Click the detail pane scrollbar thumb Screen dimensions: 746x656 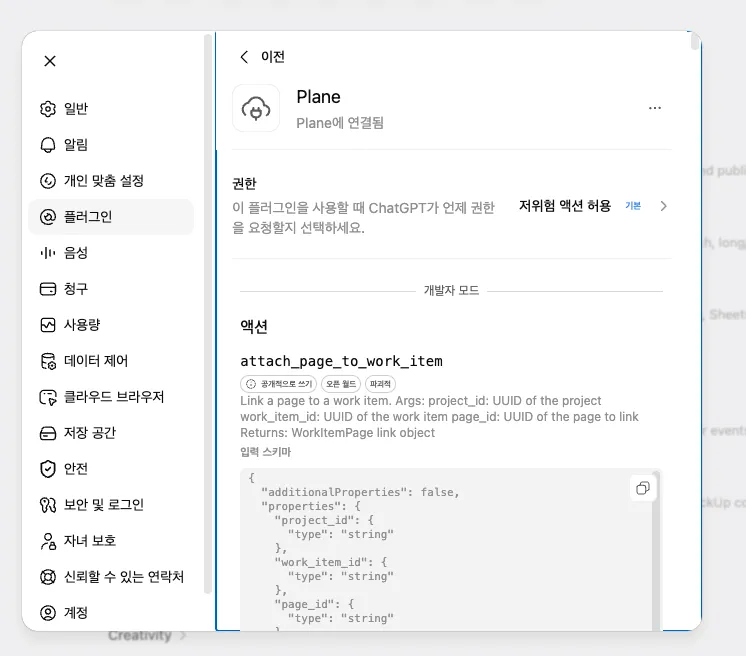[x=695, y=42]
